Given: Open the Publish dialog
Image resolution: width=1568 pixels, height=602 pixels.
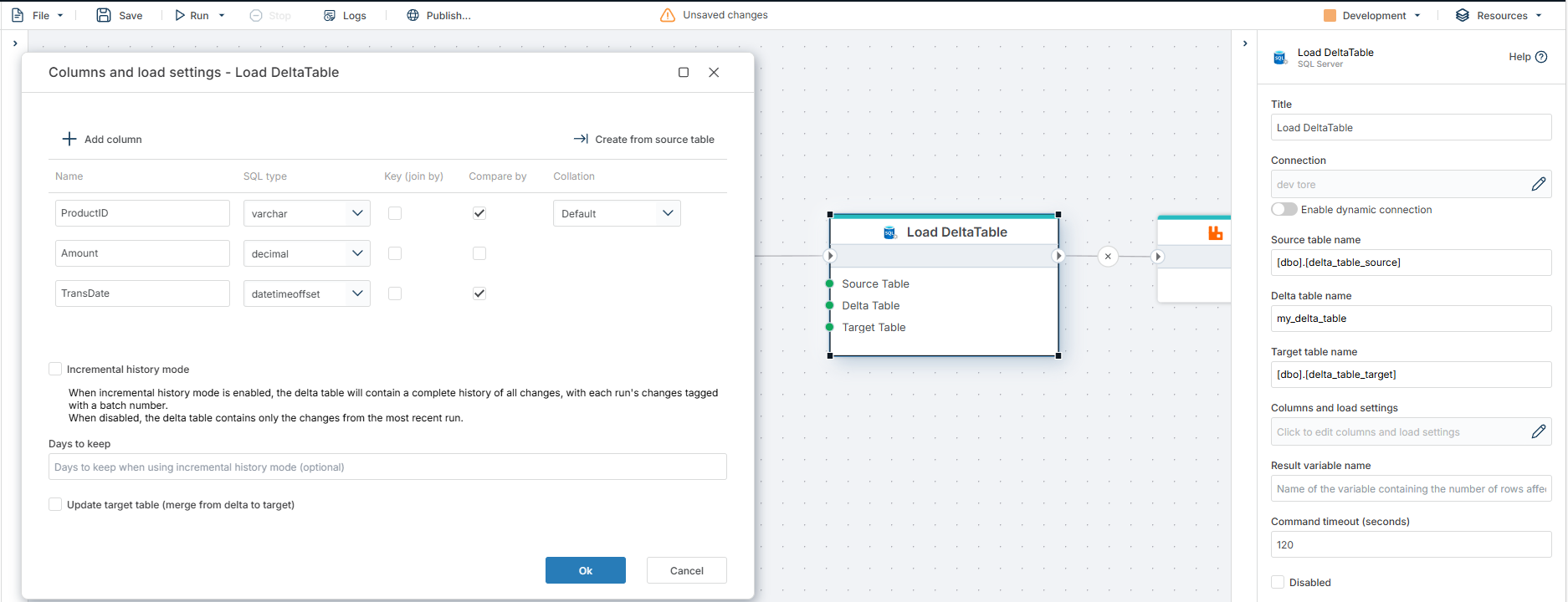Looking at the screenshot, I should [x=438, y=15].
